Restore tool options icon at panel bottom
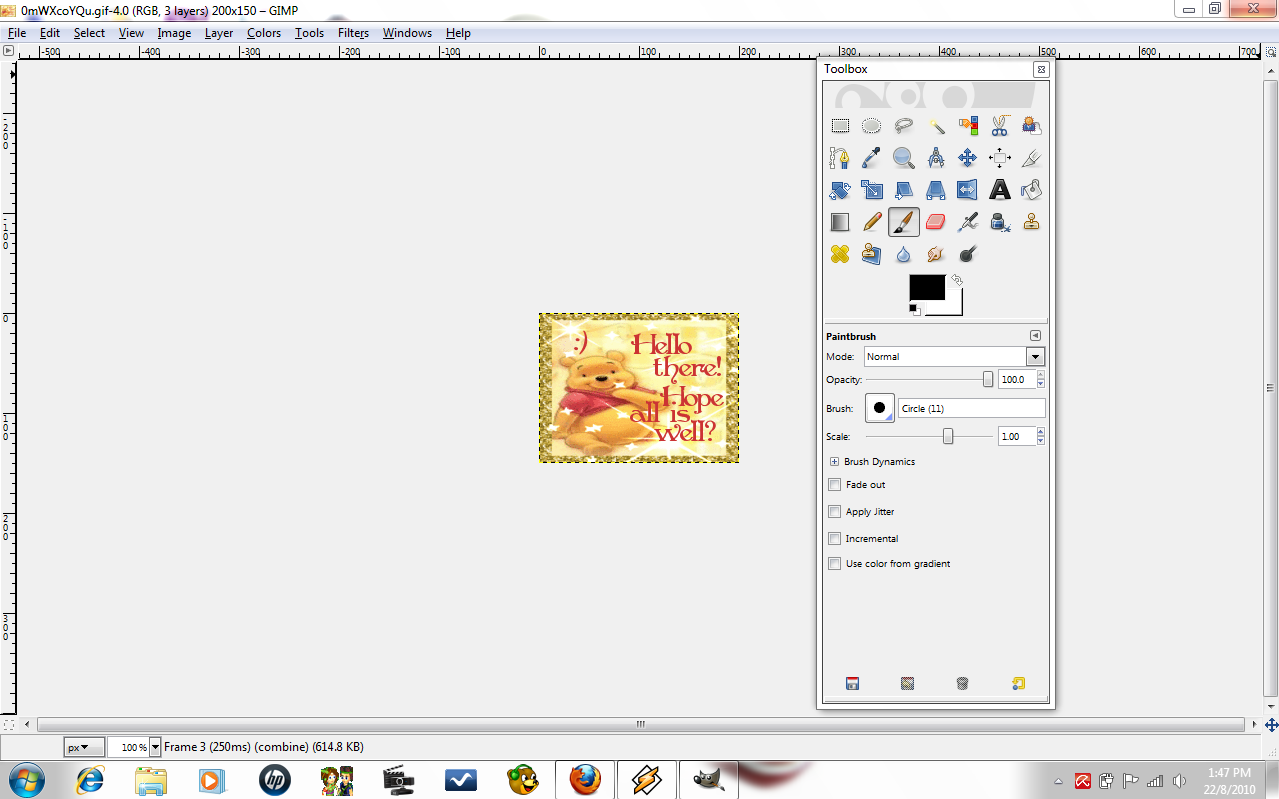The width and height of the screenshot is (1279, 799). 907,684
